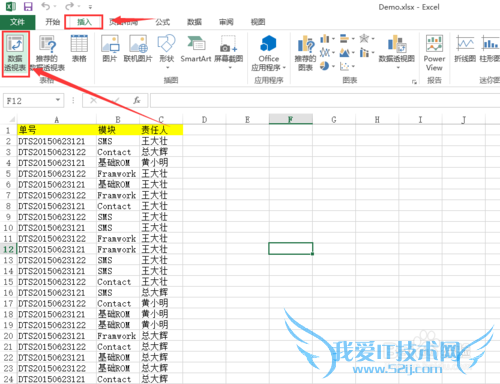
Task: Click the formula bar cancel X icon
Action: tap(94, 100)
